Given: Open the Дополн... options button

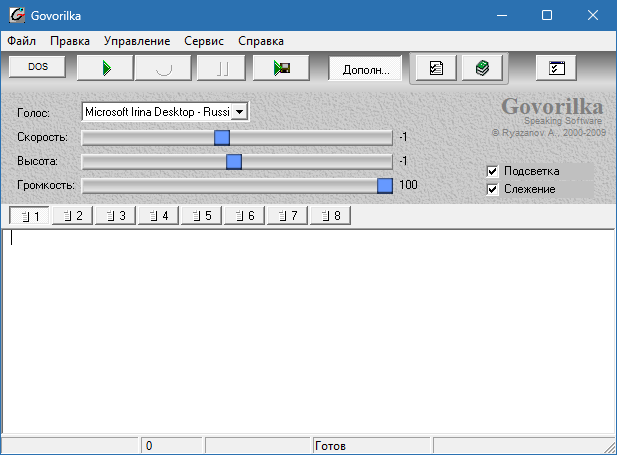Looking at the screenshot, I should tap(366, 69).
